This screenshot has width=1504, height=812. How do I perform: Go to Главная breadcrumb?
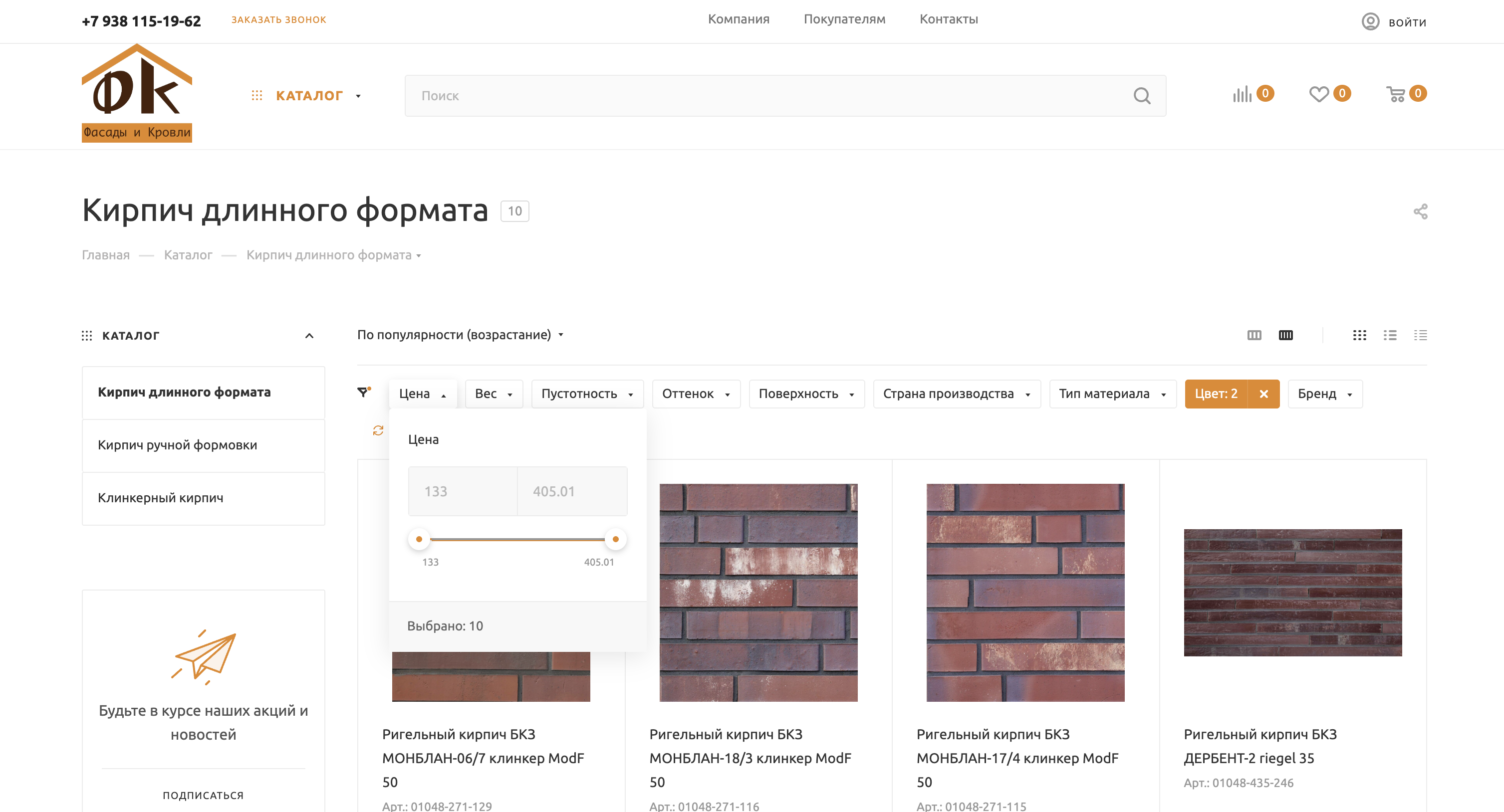[x=106, y=255]
